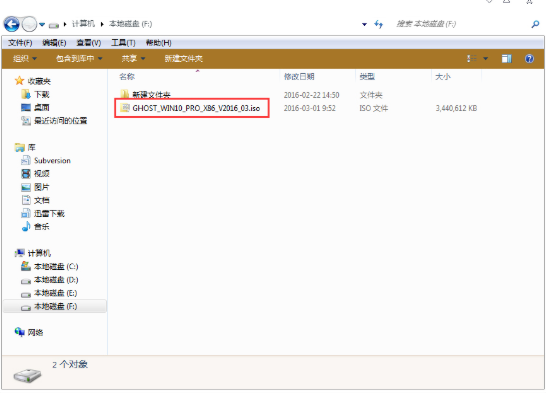
Task: Click the 库 libraries icon in sidebar
Action: tap(20, 148)
